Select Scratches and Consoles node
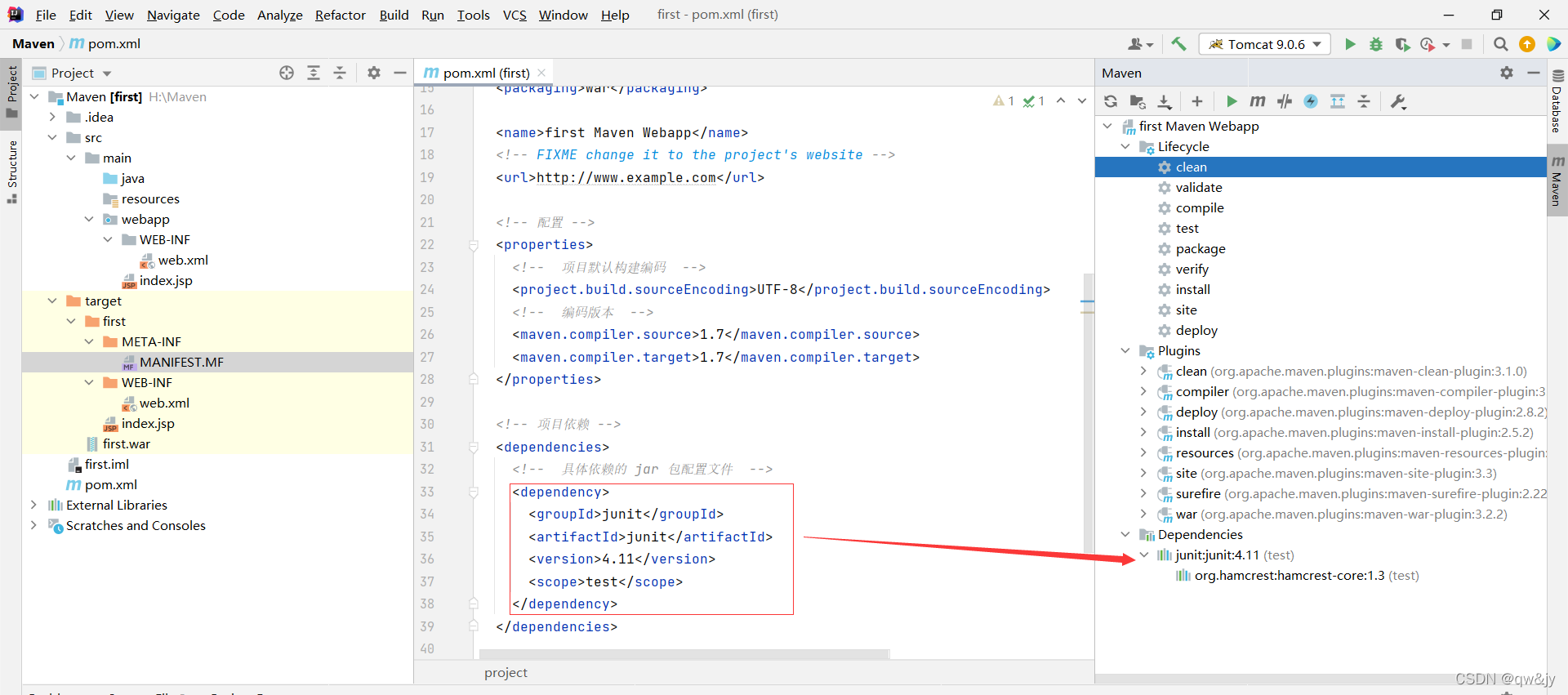1568x695 pixels. tap(136, 525)
